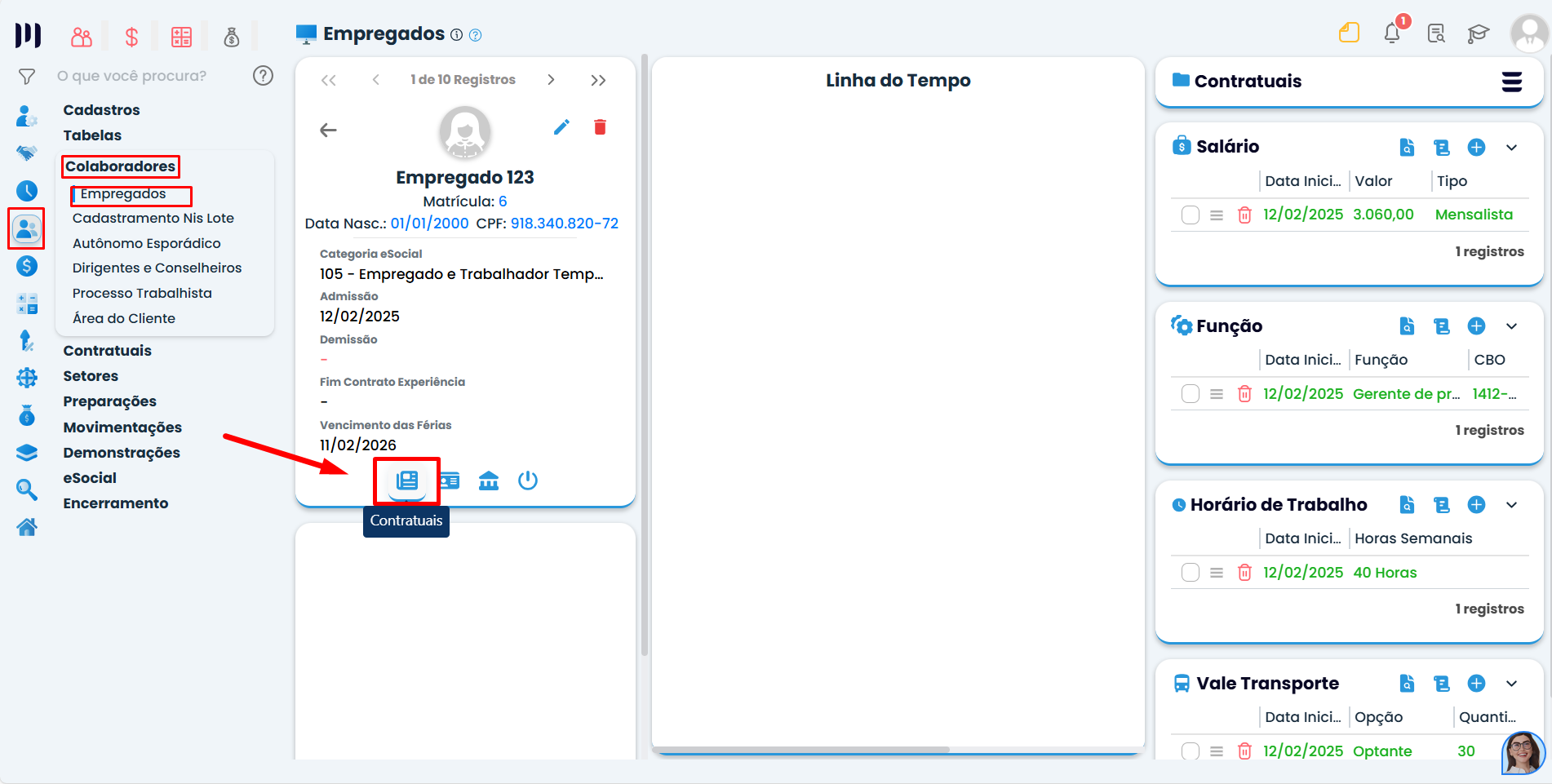Go back with the left arrow icon
The width and height of the screenshot is (1552, 784).
[328, 130]
